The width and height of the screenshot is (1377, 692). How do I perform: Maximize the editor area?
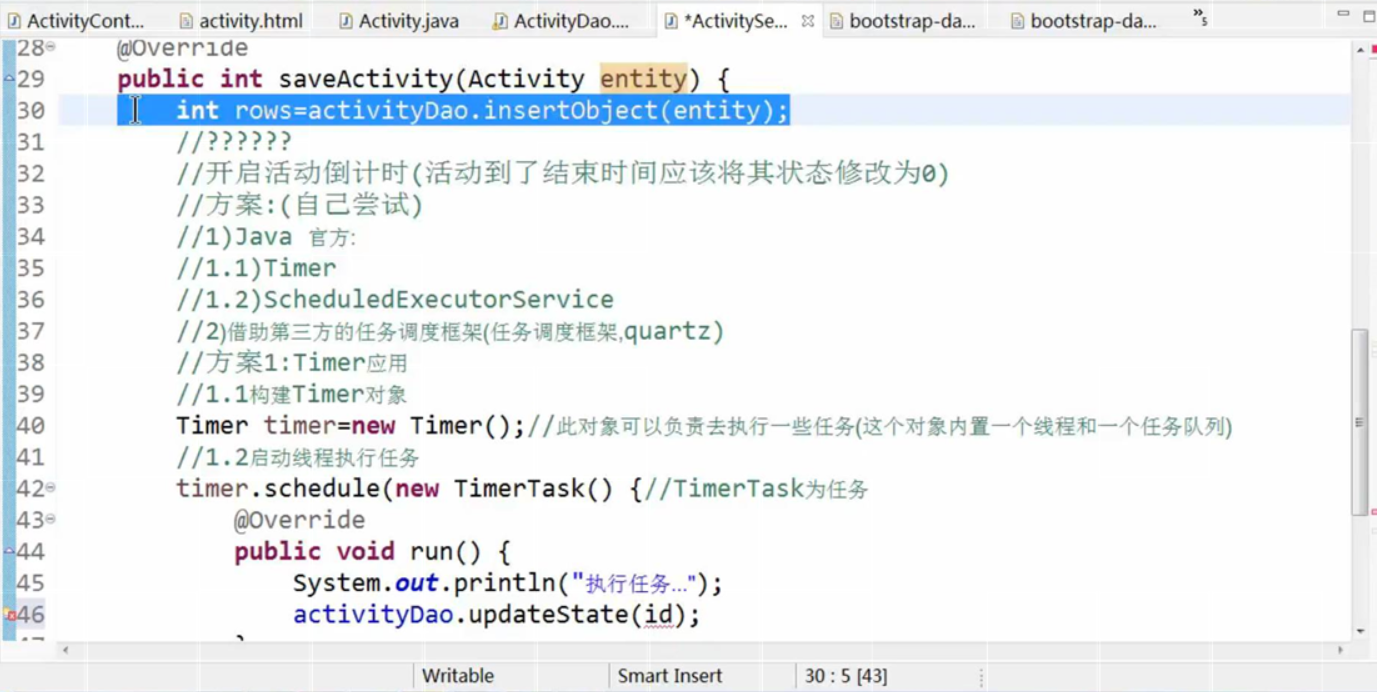click(1368, 16)
